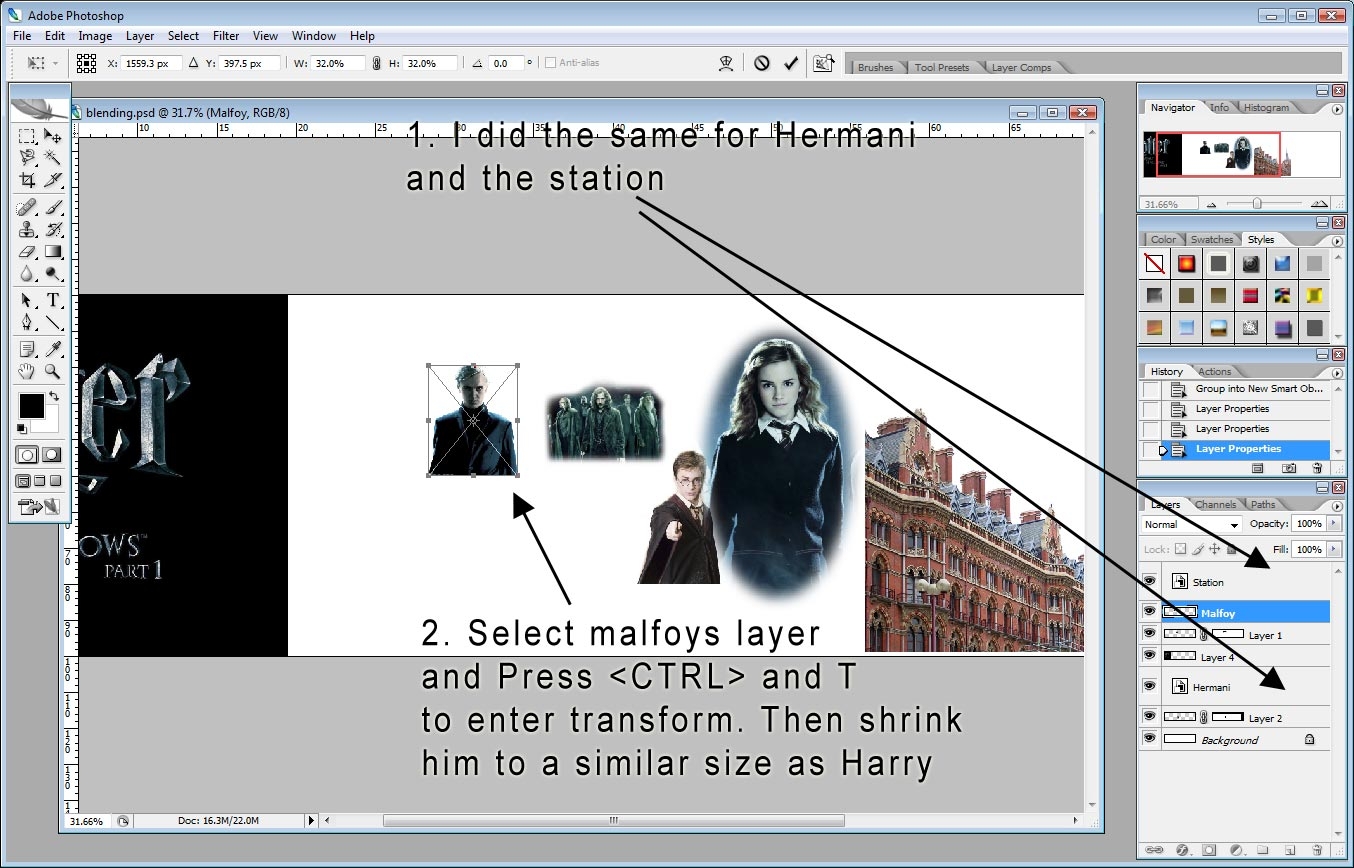
Task: Toggle visibility of Layer 4
Action: pyautogui.click(x=1149, y=657)
